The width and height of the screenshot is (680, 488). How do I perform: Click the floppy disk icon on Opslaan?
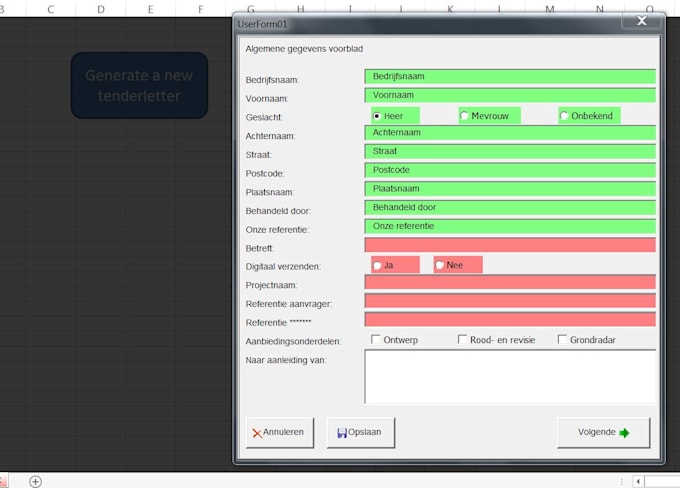(x=342, y=433)
